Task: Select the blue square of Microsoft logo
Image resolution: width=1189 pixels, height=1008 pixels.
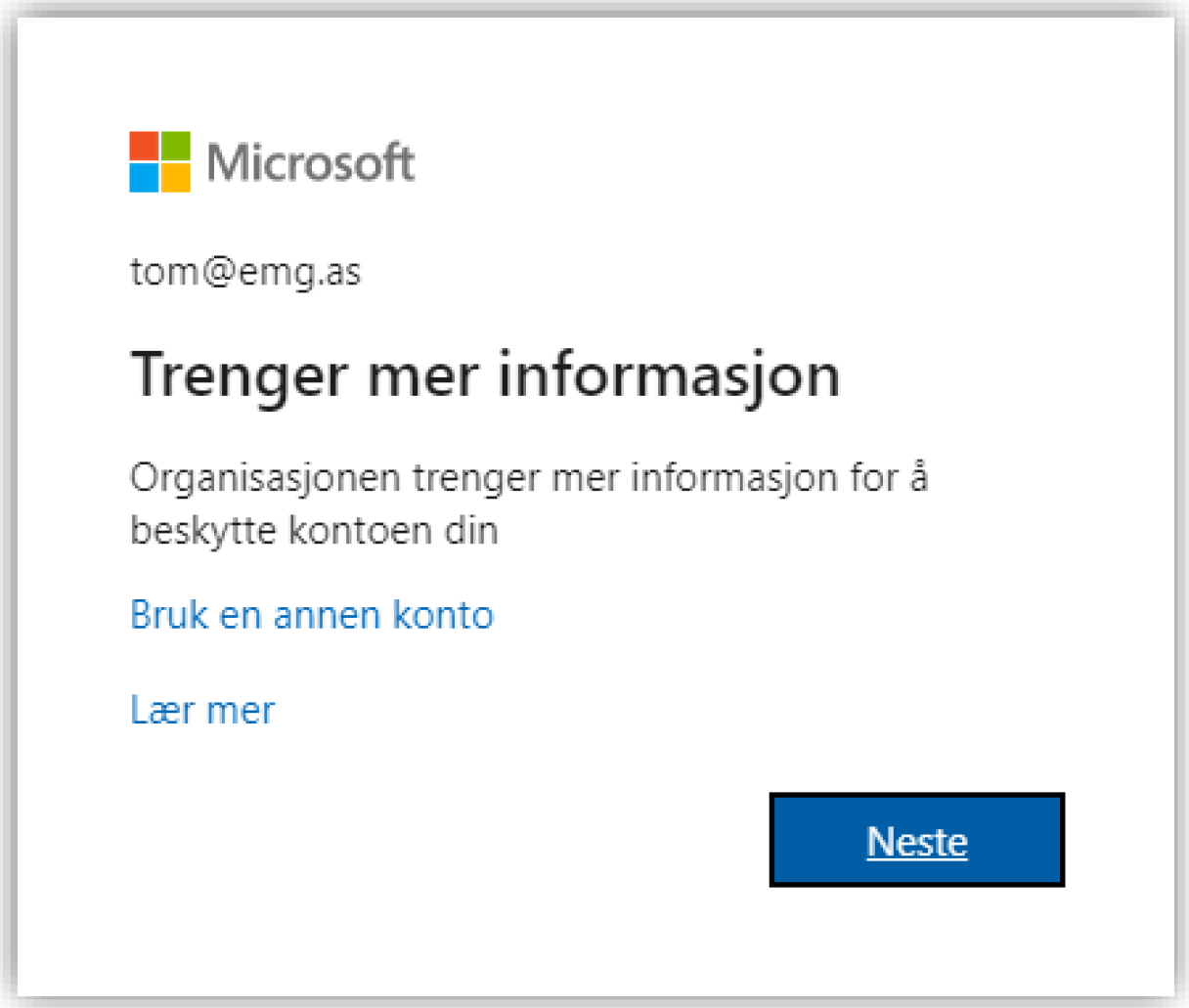Action: pos(144,178)
